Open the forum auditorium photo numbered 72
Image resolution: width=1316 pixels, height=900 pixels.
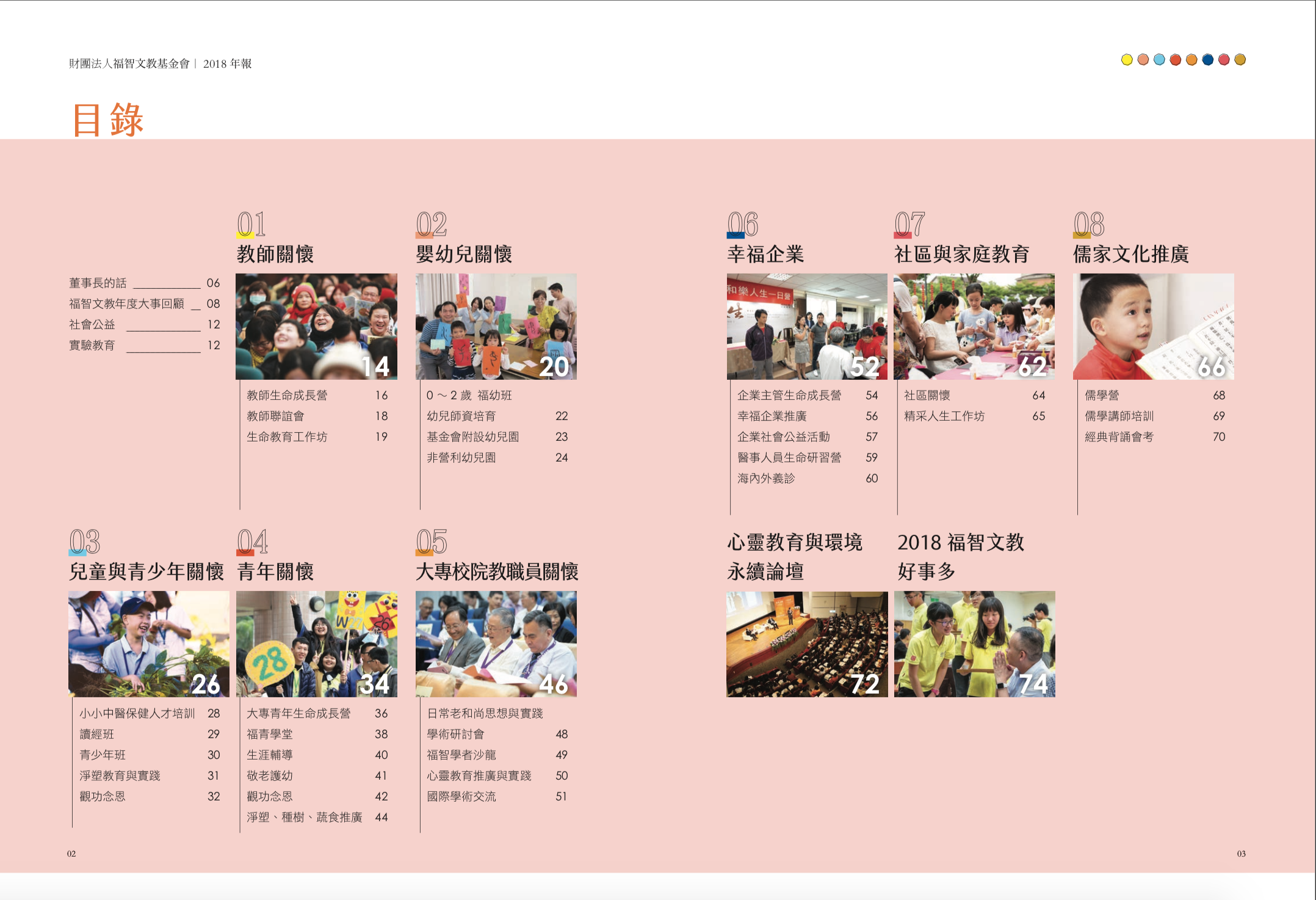(x=806, y=644)
